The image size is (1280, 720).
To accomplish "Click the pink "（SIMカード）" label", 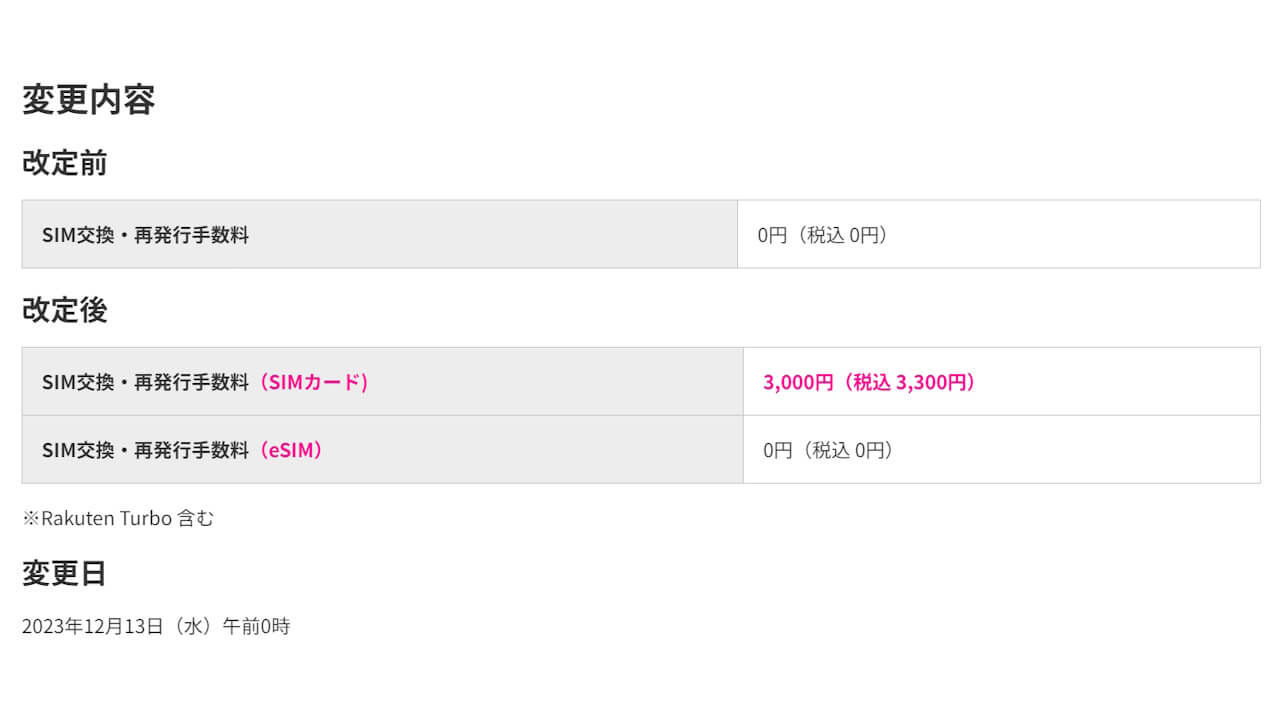I will (313, 382).
